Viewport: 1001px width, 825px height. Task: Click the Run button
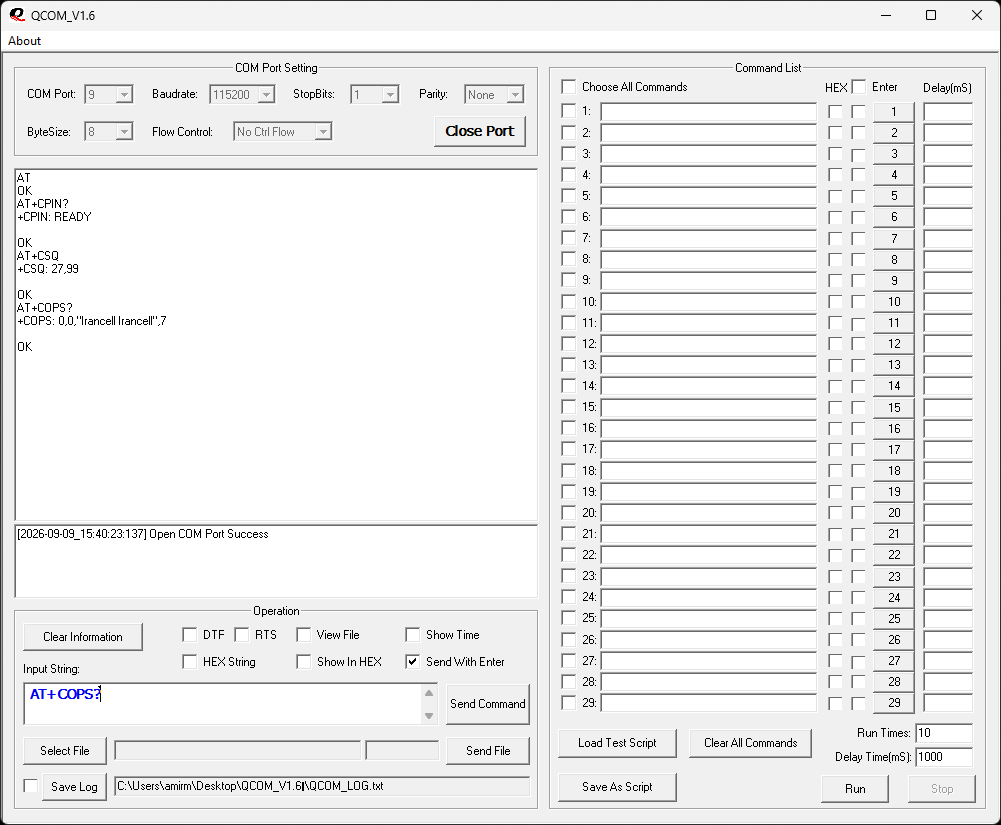(855, 789)
